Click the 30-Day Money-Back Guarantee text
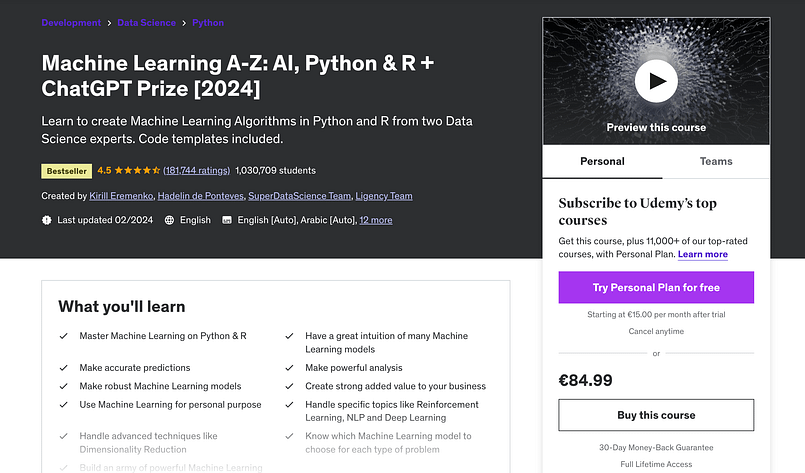805x473 pixels. [x=656, y=447]
